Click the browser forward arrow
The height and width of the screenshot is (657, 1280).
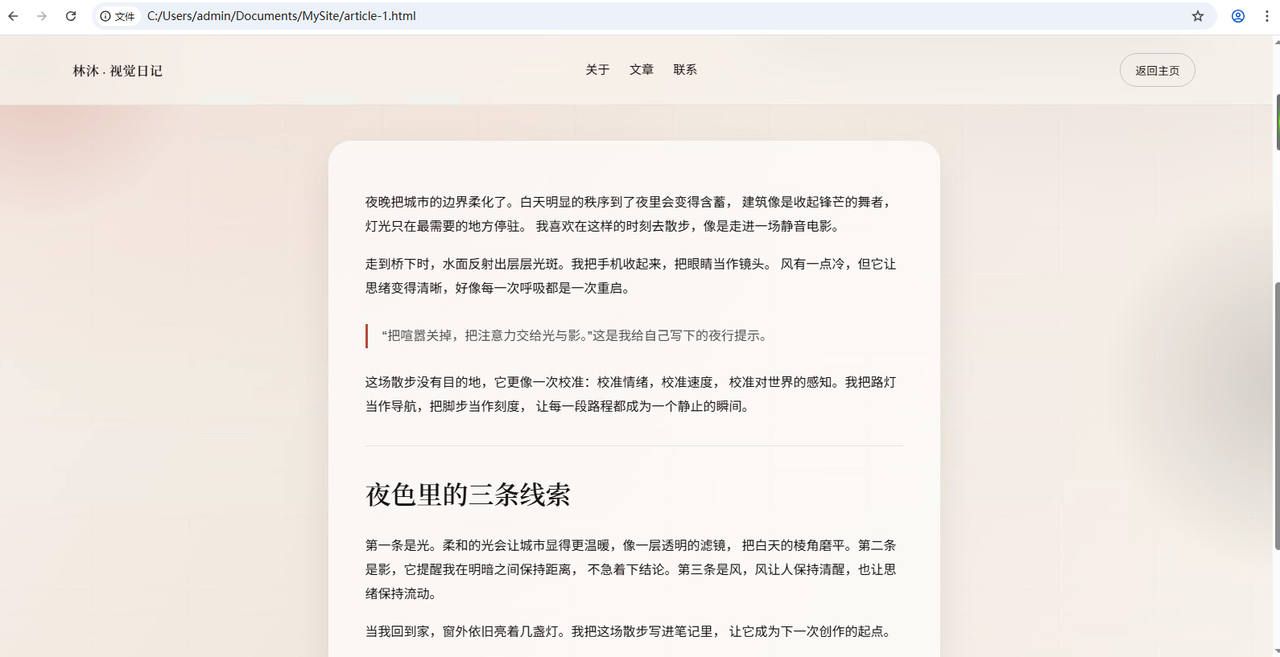42,16
